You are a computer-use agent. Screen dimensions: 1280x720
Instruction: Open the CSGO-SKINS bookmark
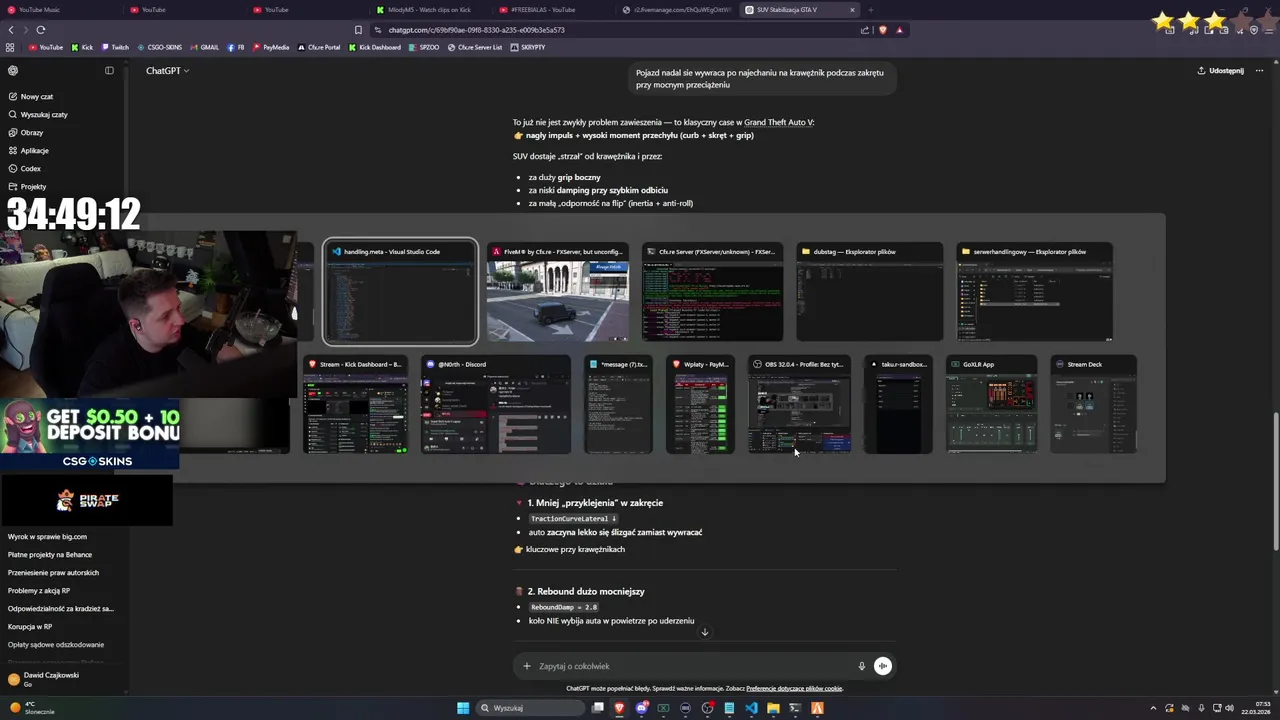pos(160,47)
